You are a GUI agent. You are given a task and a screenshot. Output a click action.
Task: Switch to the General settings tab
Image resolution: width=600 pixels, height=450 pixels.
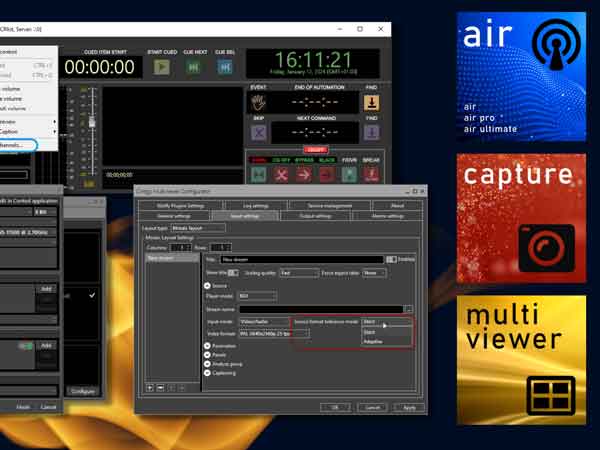point(174,216)
